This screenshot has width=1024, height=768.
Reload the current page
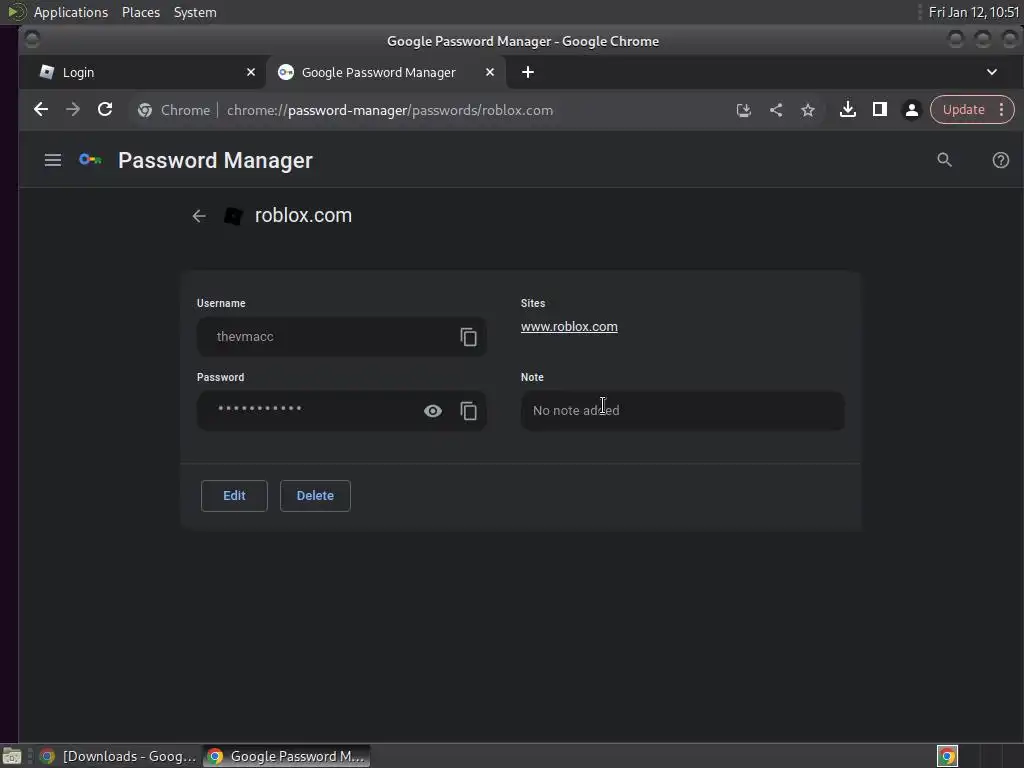click(x=105, y=110)
